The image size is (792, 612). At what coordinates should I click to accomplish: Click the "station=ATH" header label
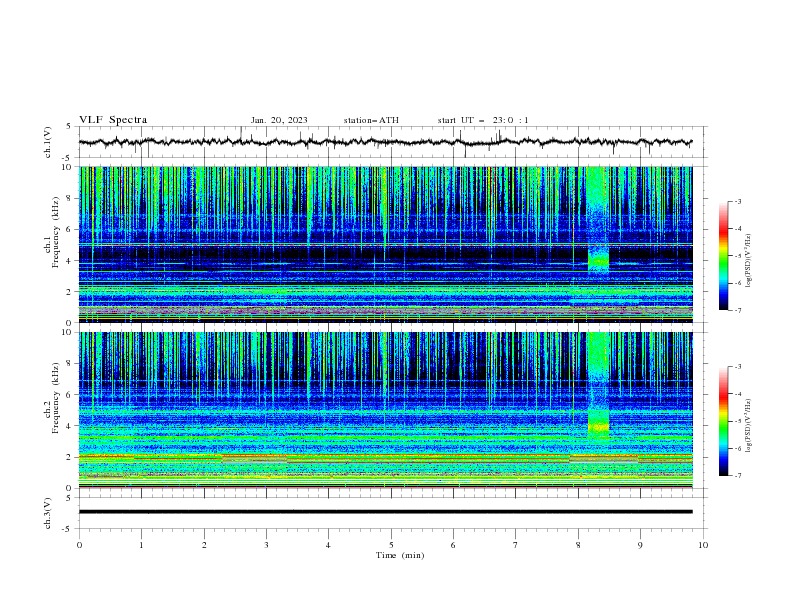coord(371,120)
